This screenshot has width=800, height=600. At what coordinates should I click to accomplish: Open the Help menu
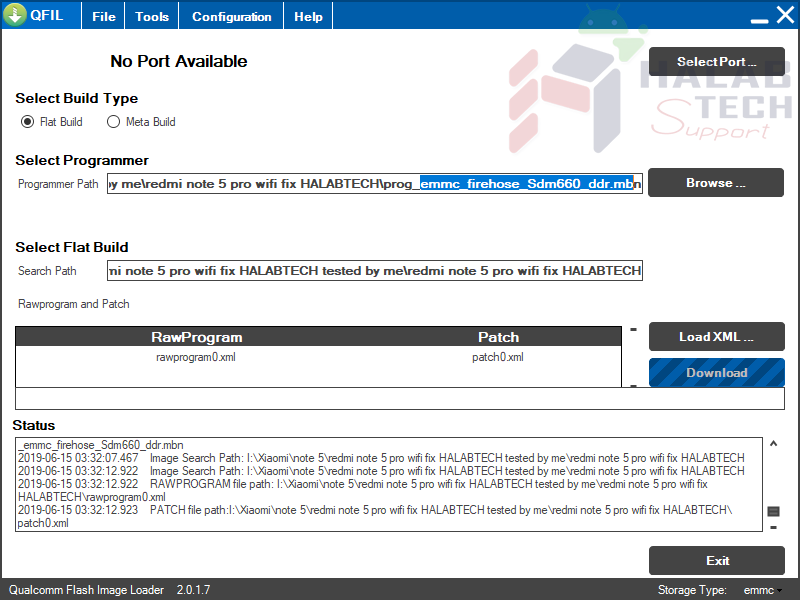pyautogui.click(x=308, y=16)
